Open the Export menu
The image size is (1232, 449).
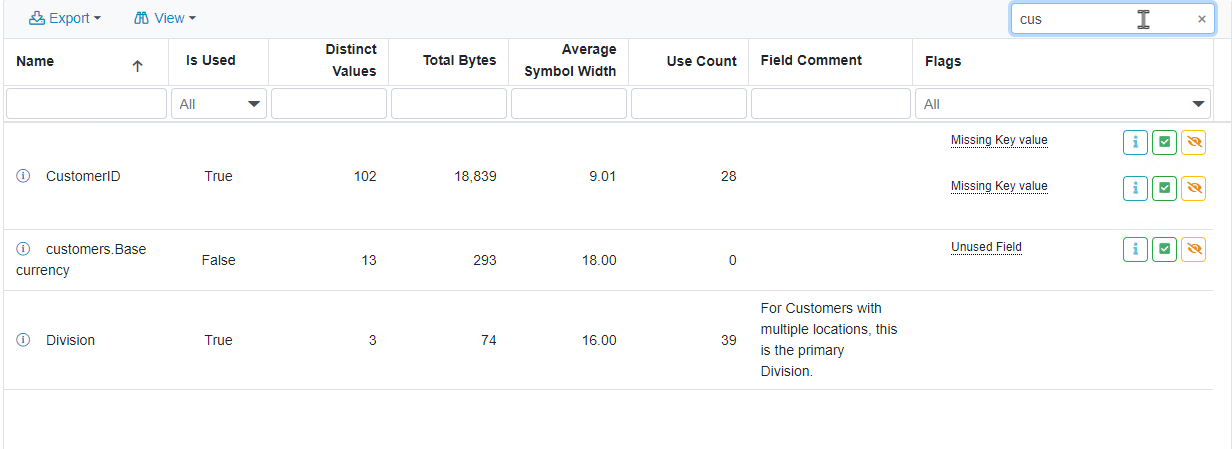(65, 18)
